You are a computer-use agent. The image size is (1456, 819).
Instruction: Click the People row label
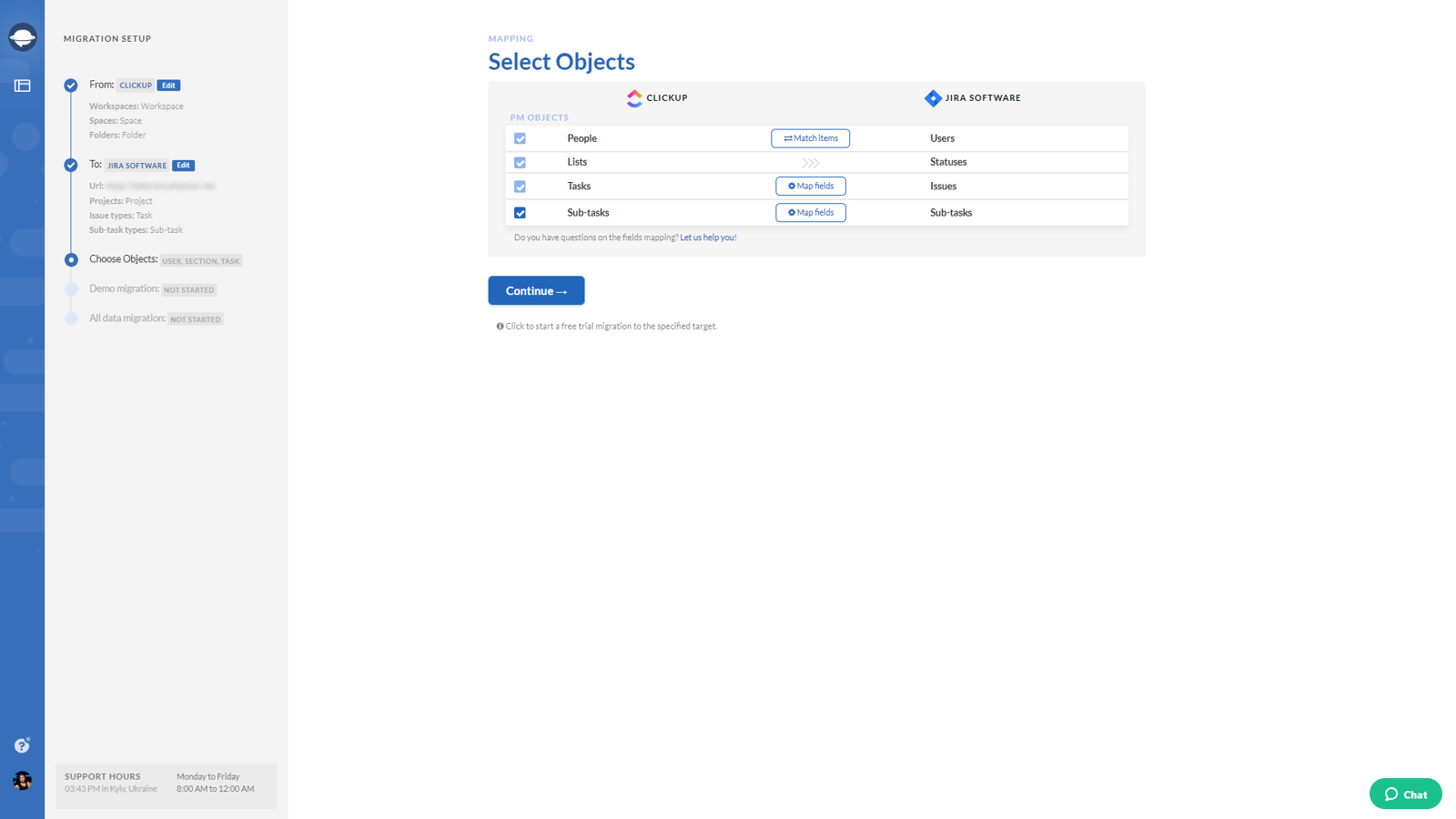[582, 138]
